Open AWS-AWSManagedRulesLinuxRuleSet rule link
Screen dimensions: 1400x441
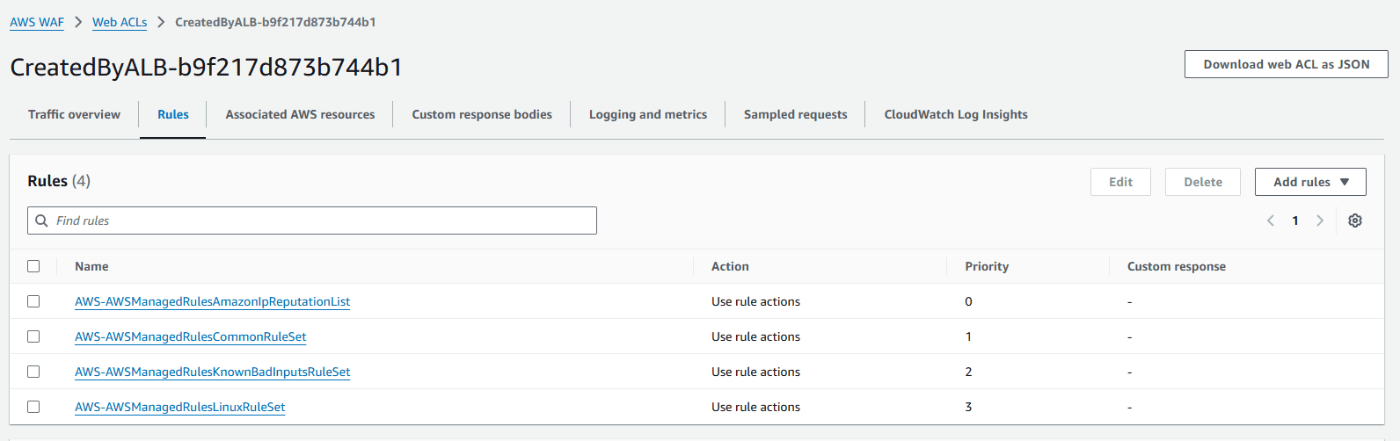(180, 407)
